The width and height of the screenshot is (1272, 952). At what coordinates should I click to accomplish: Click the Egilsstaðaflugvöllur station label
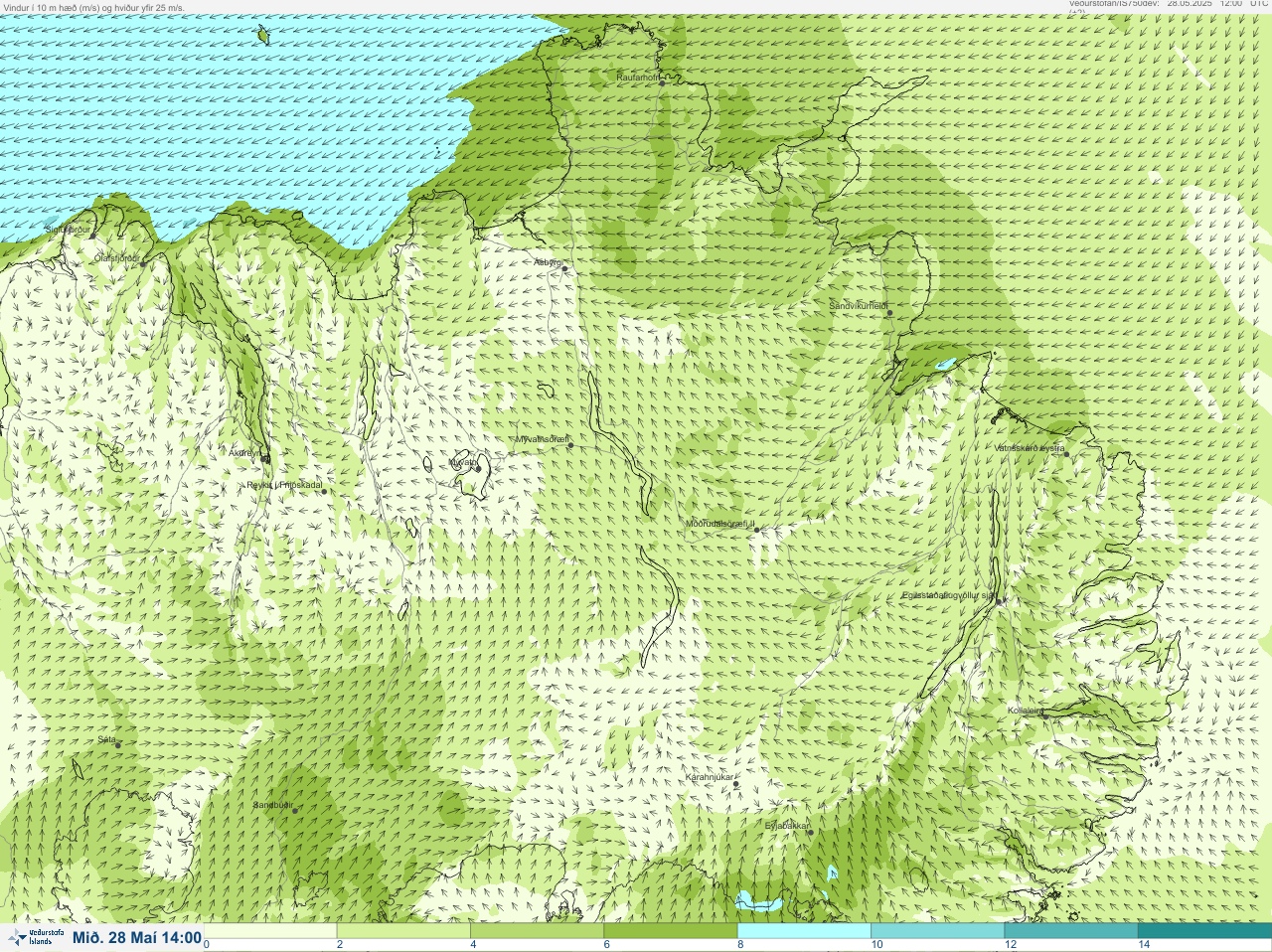(x=948, y=595)
